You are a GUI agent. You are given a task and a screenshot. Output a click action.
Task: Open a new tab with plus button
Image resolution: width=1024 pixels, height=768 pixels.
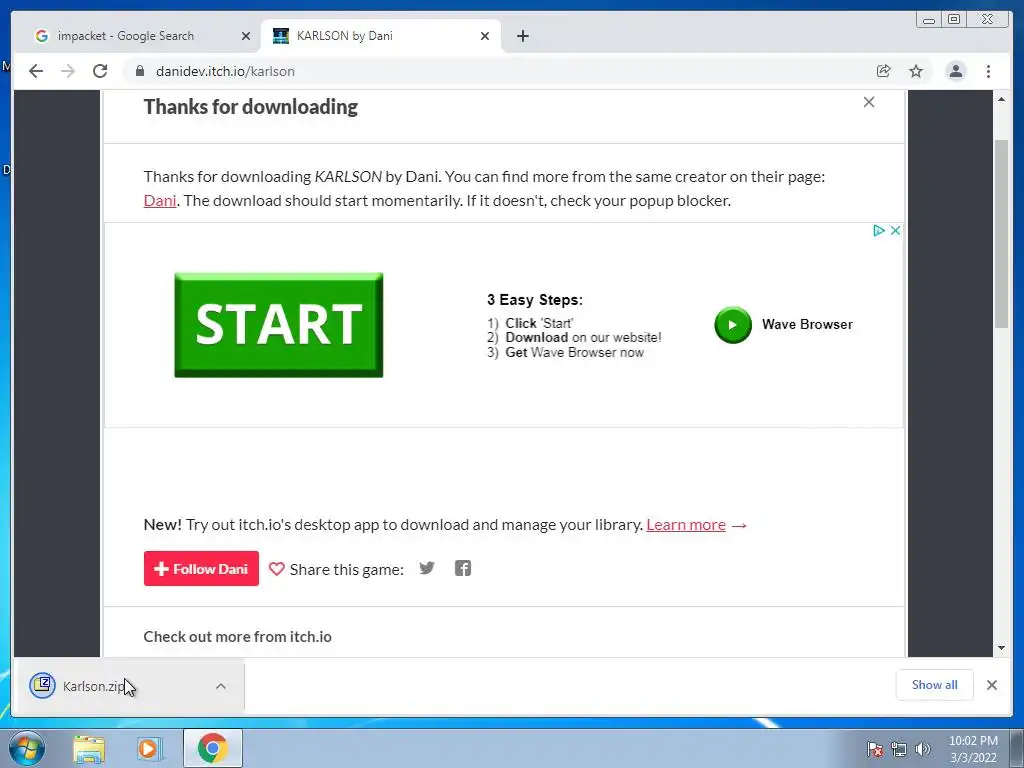(x=522, y=36)
